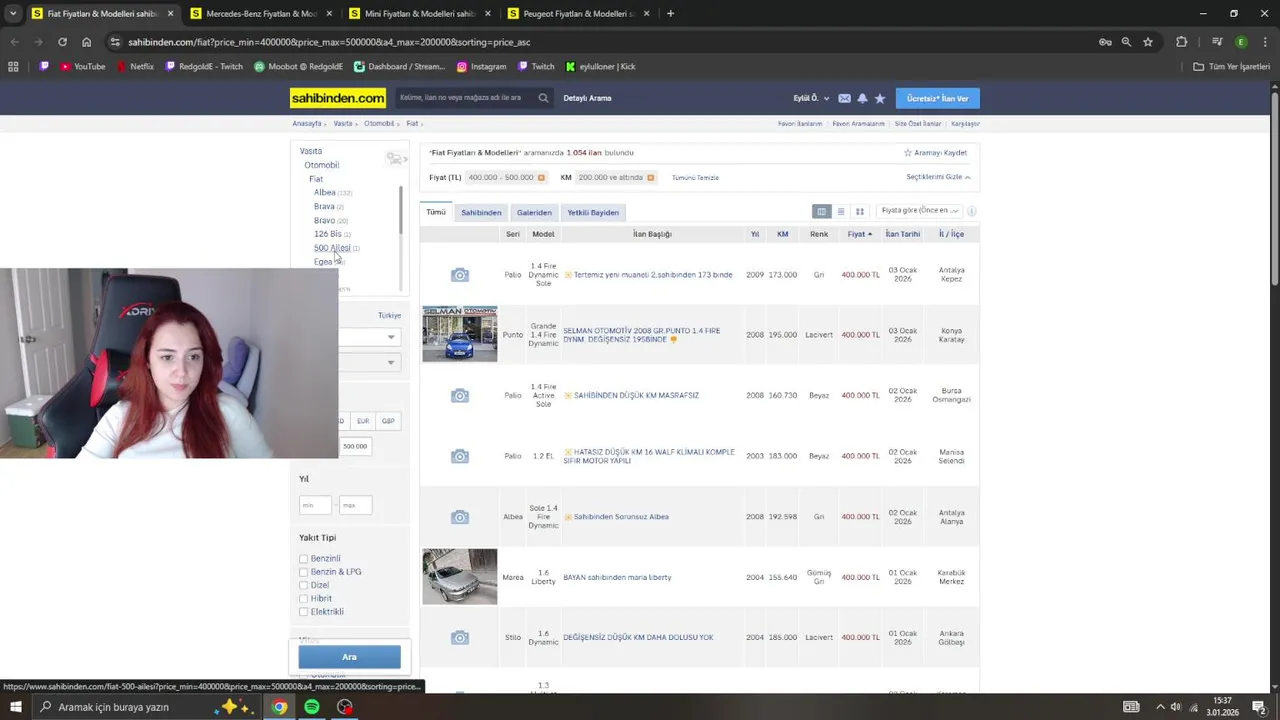The height and width of the screenshot is (720, 1280).
Task: Select GBP currency option
Action: [x=388, y=421]
